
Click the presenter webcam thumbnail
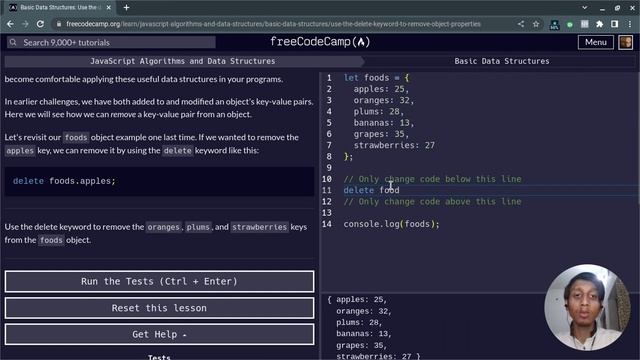[x=587, y=307]
